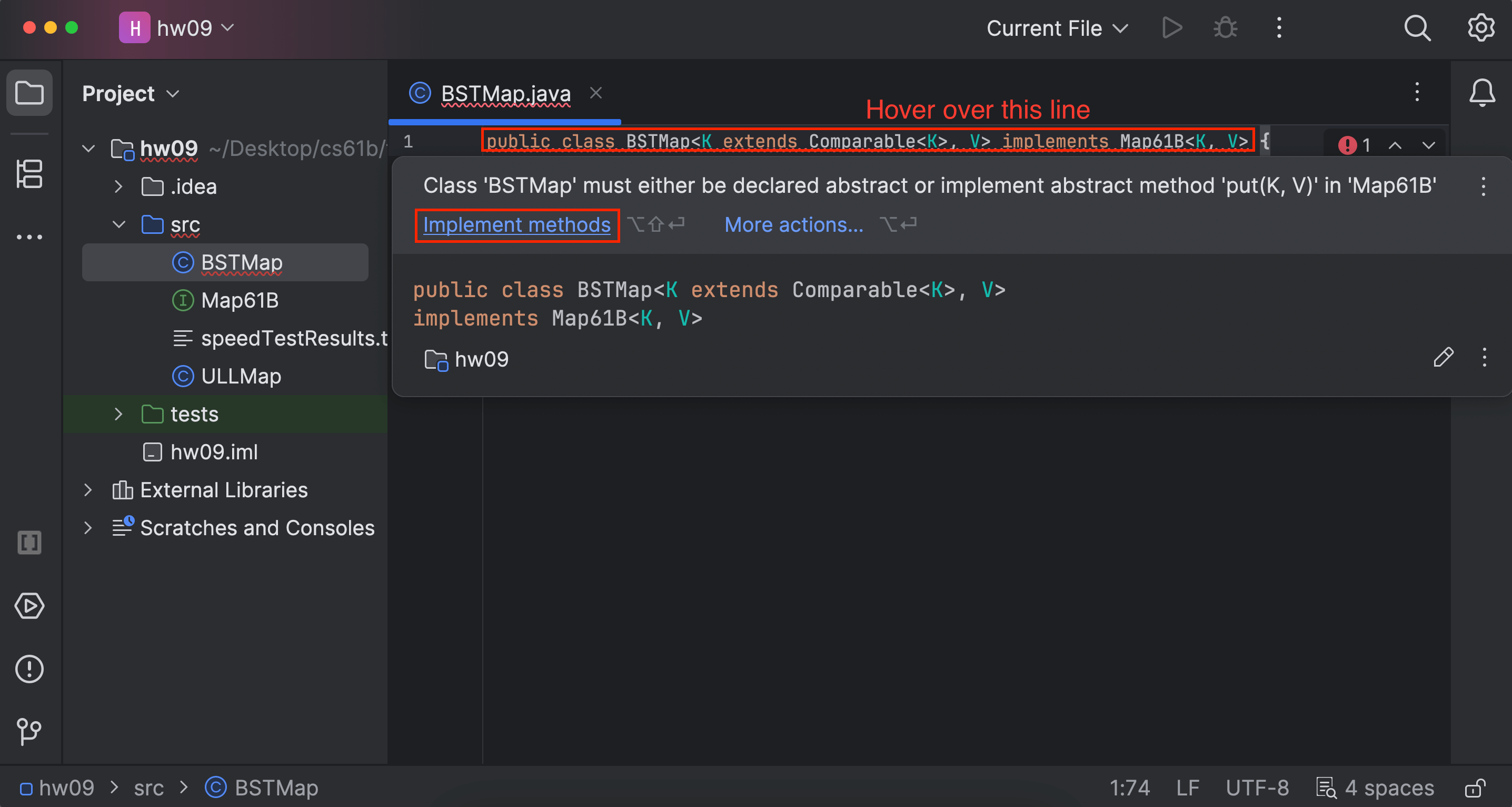
Task: Expand External Libraries
Action: (88, 490)
